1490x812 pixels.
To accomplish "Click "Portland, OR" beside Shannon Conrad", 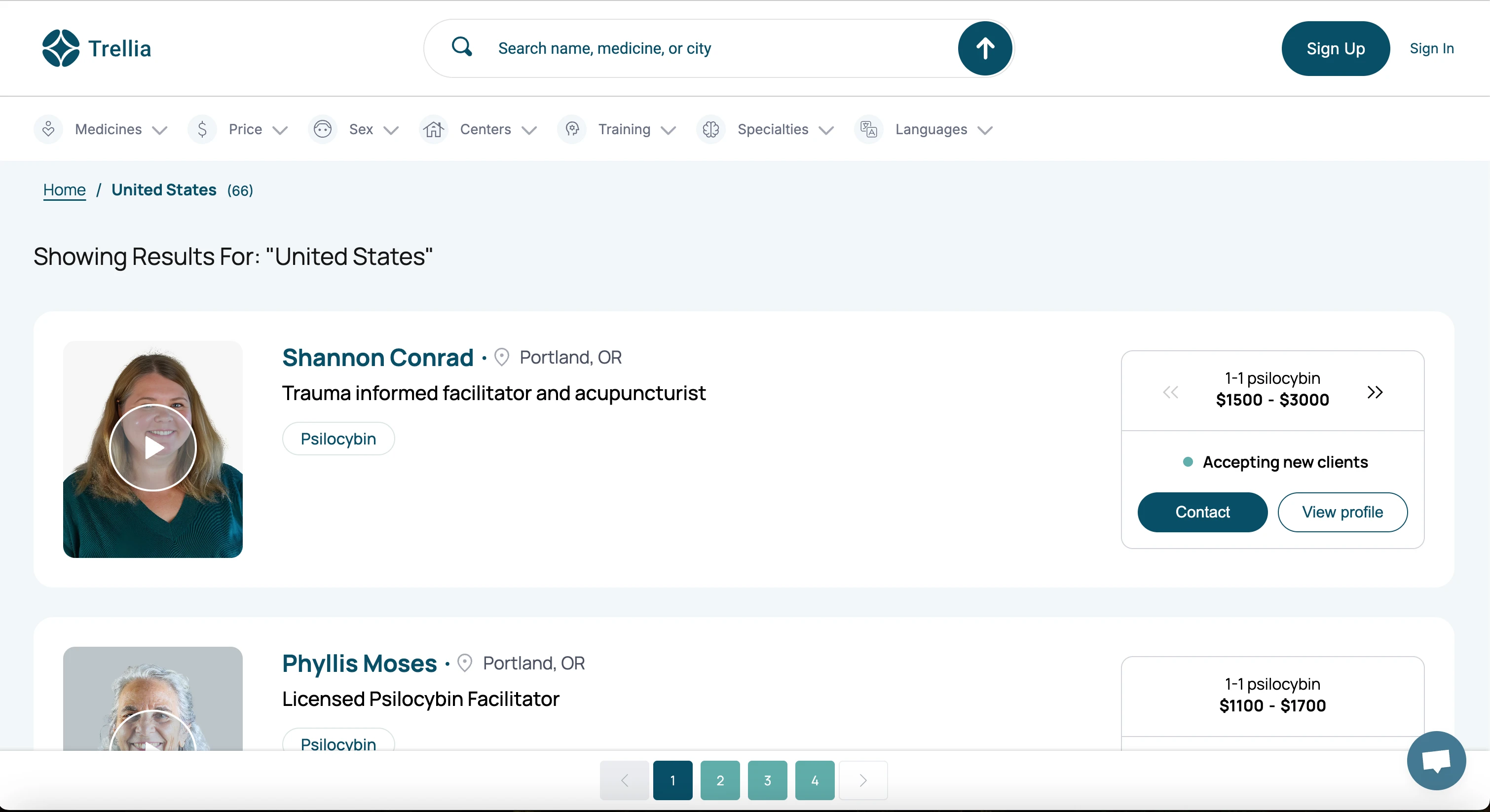I will (571, 358).
